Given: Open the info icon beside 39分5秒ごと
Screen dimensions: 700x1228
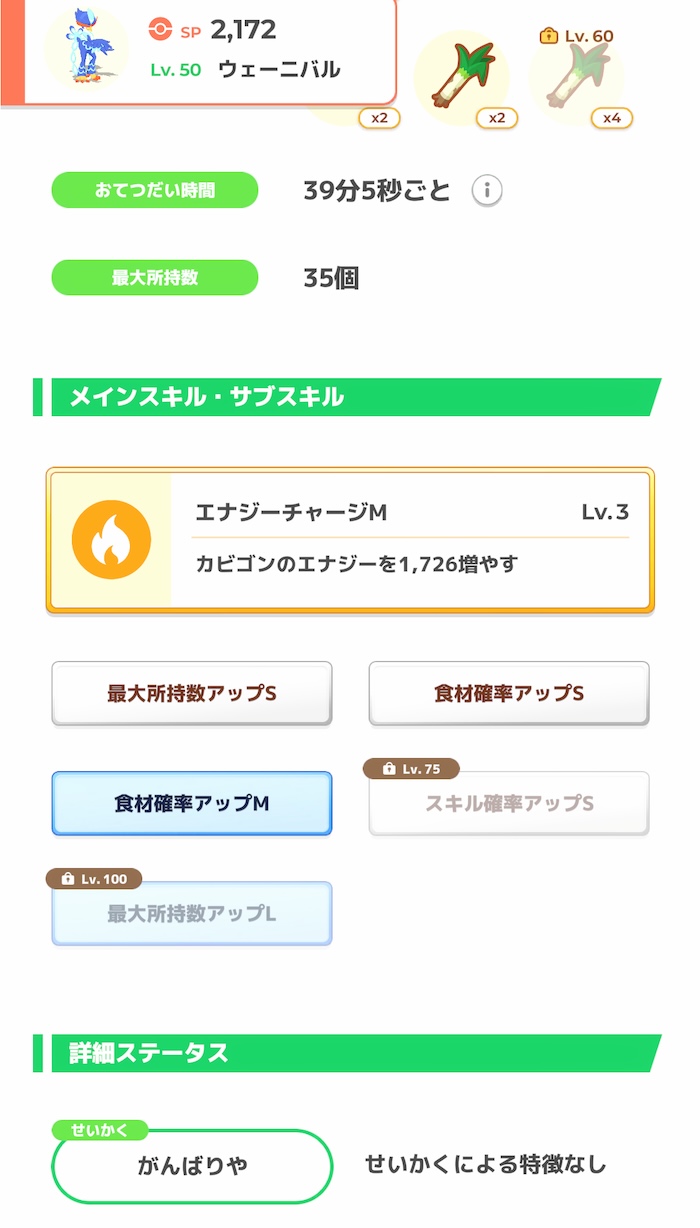Looking at the screenshot, I should [488, 189].
